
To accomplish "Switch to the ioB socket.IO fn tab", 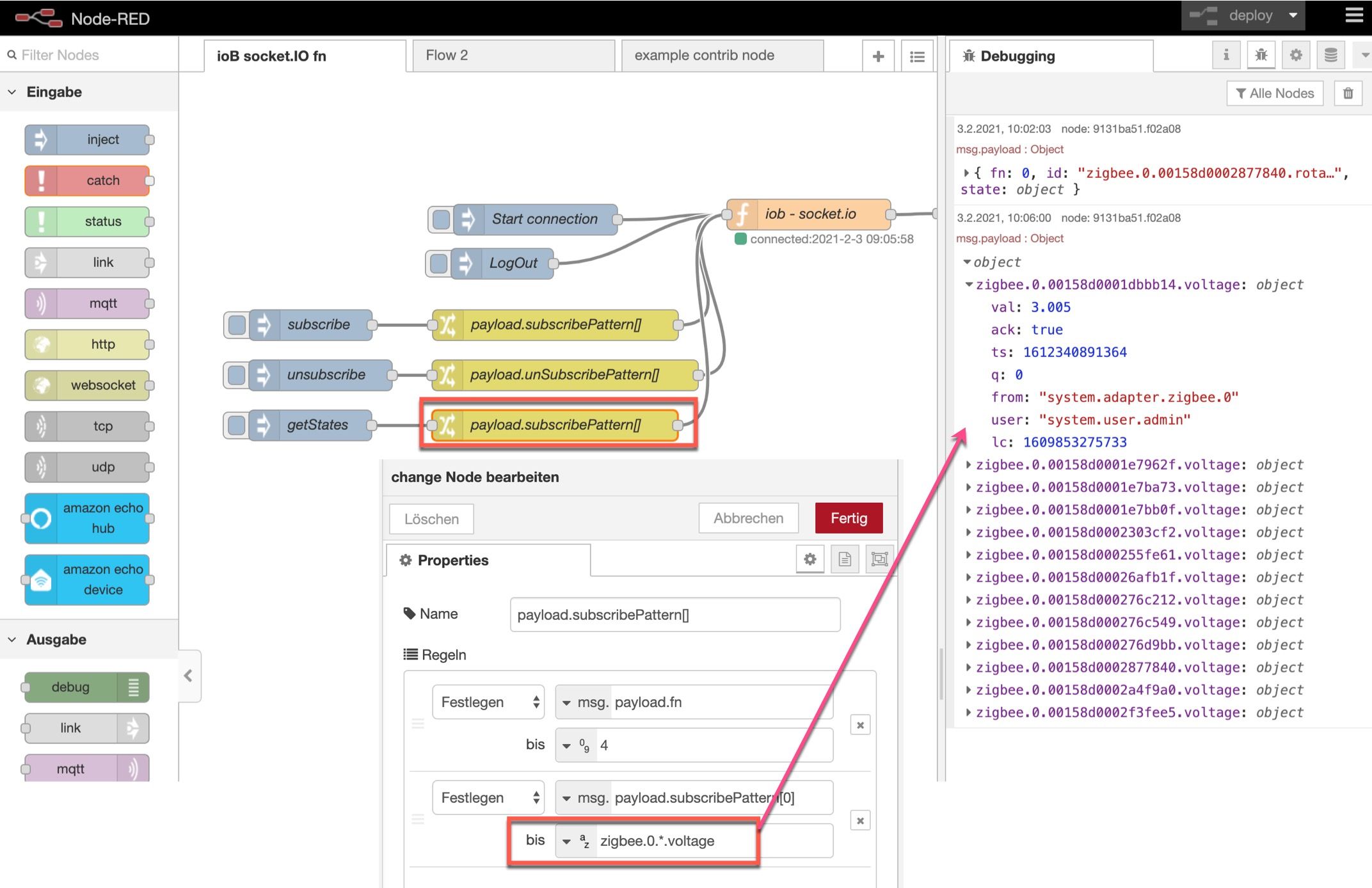I will [x=305, y=56].
